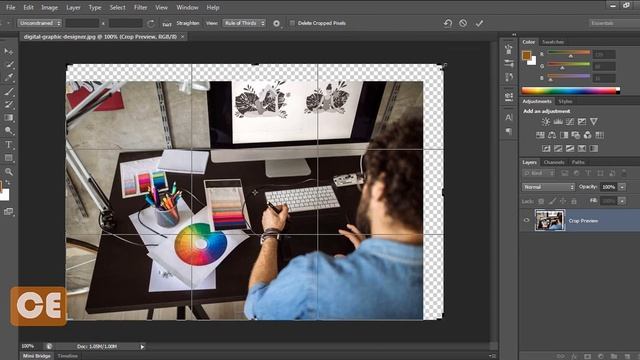Add a Vibrance adjustment
This screenshot has width=640, height=360.
(x=594, y=121)
